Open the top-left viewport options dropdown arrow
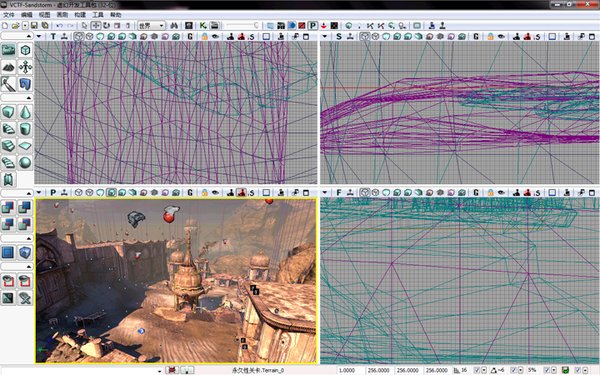Image resolution: width=600 pixels, height=375 pixels. tap(39, 36)
